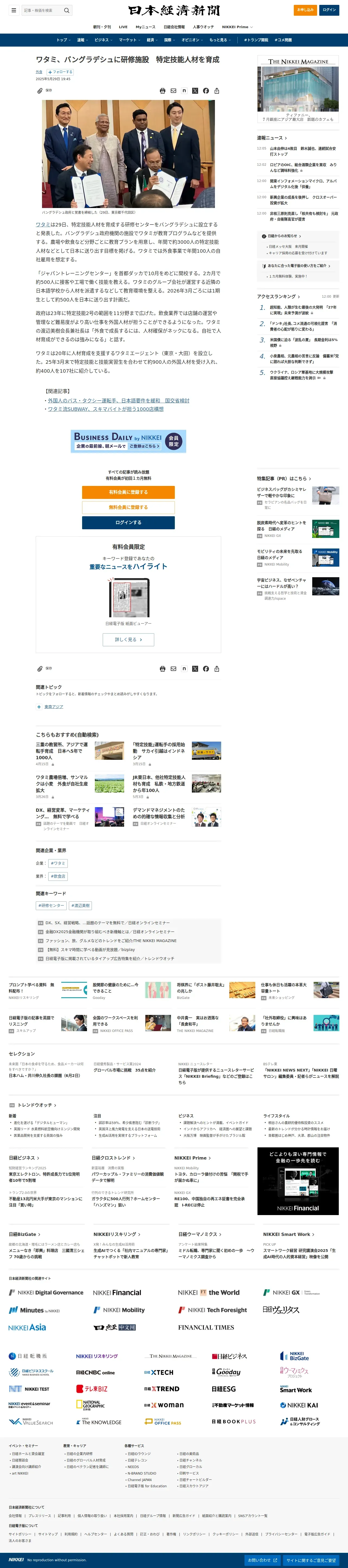Click bottom X share icon

click(195, 668)
